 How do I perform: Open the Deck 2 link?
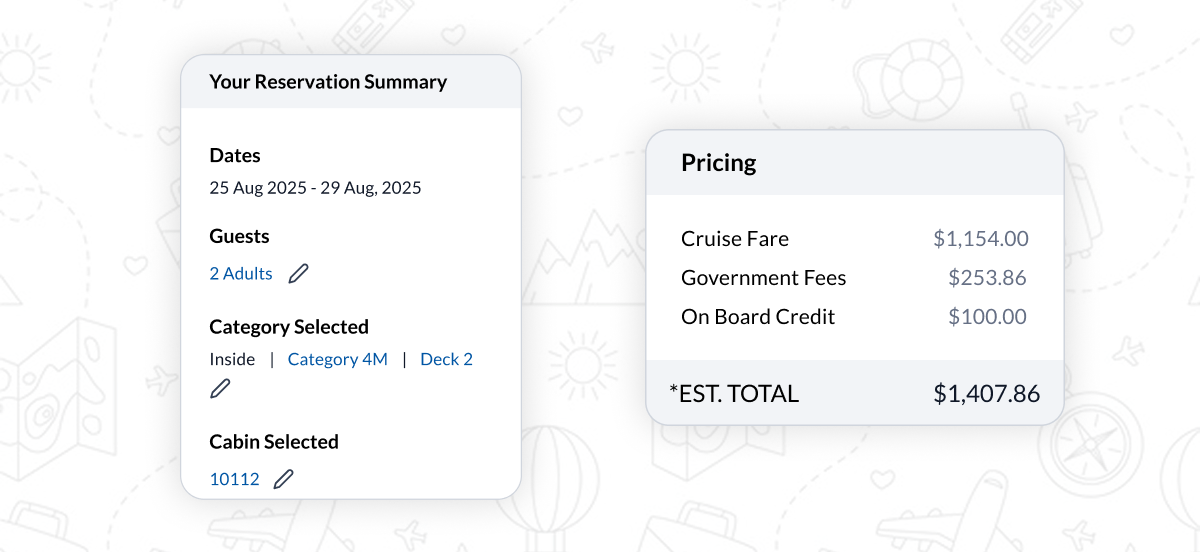click(x=446, y=359)
